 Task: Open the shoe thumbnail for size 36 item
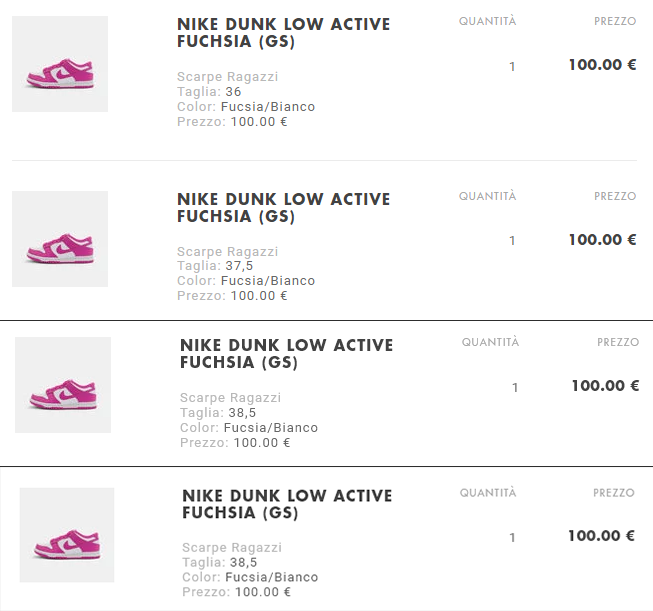[60, 64]
